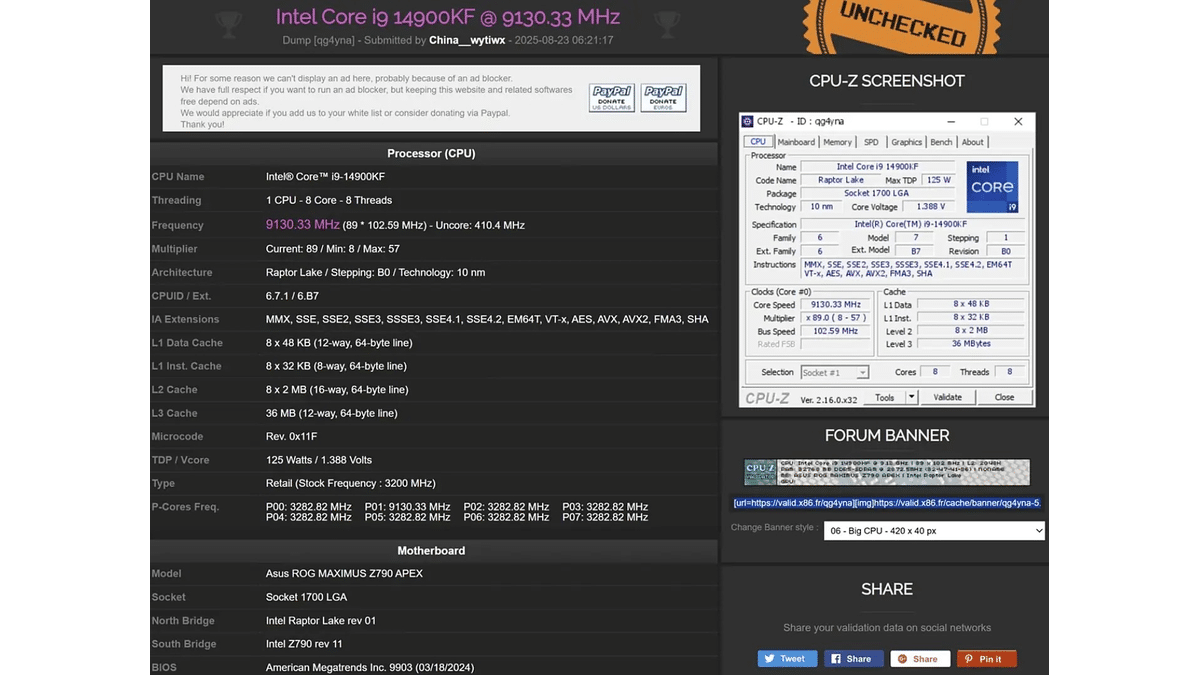
Task: Click the right trophy icon beside title
Action: click(x=667, y=24)
